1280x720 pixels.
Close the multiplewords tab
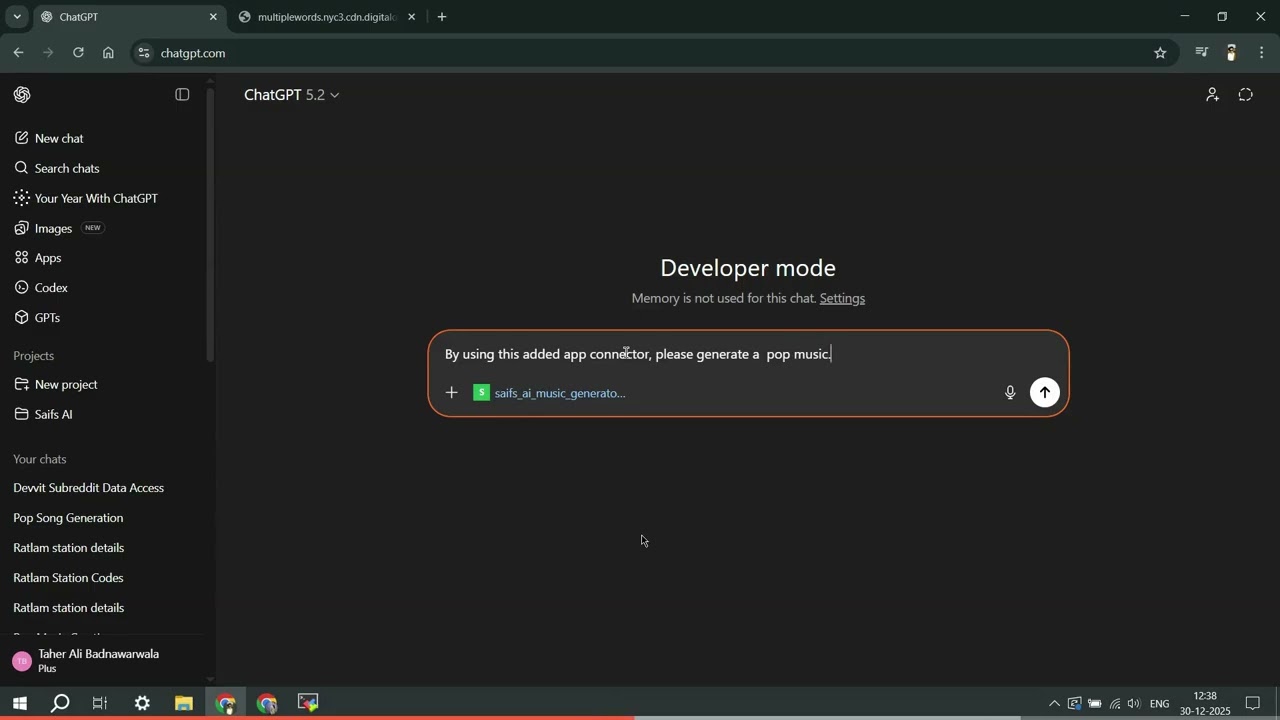click(411, 17)
